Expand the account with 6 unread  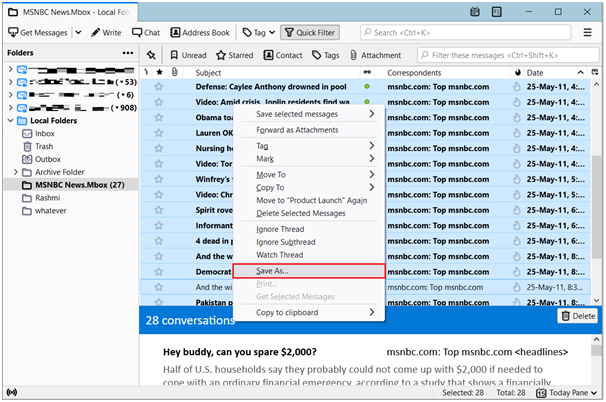coord(10,95)
